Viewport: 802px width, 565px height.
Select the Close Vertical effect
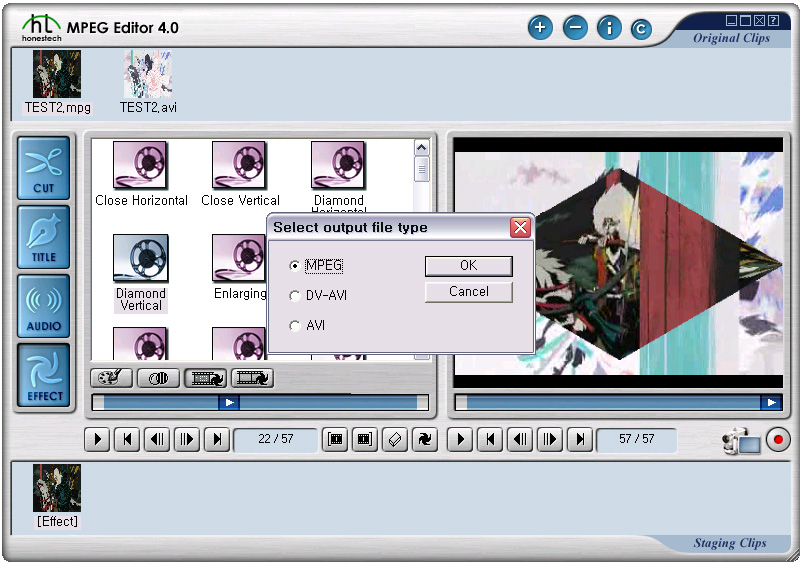[240, 174]
